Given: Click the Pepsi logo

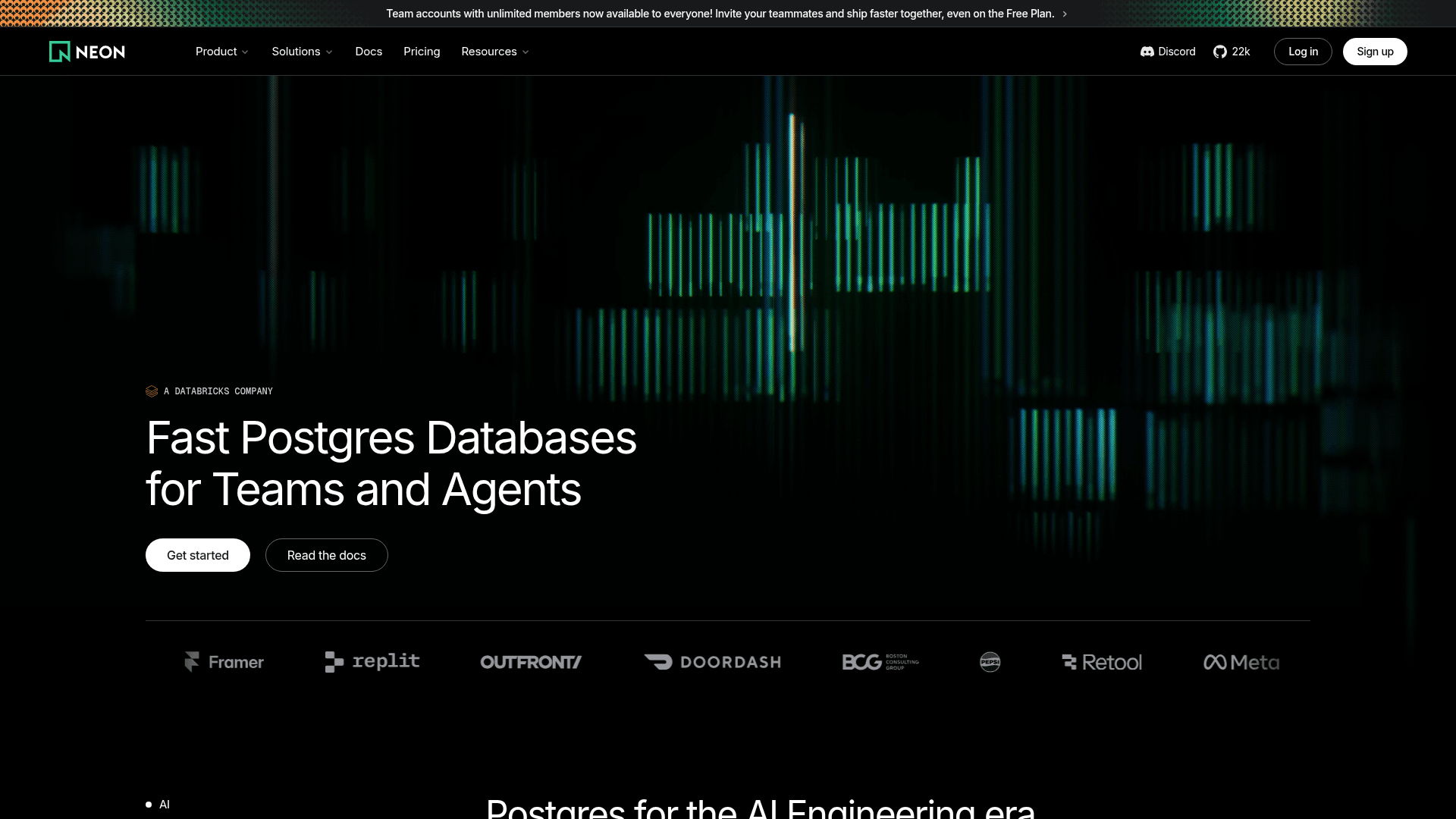Looking at the screenshot, I should pos(990,662).
